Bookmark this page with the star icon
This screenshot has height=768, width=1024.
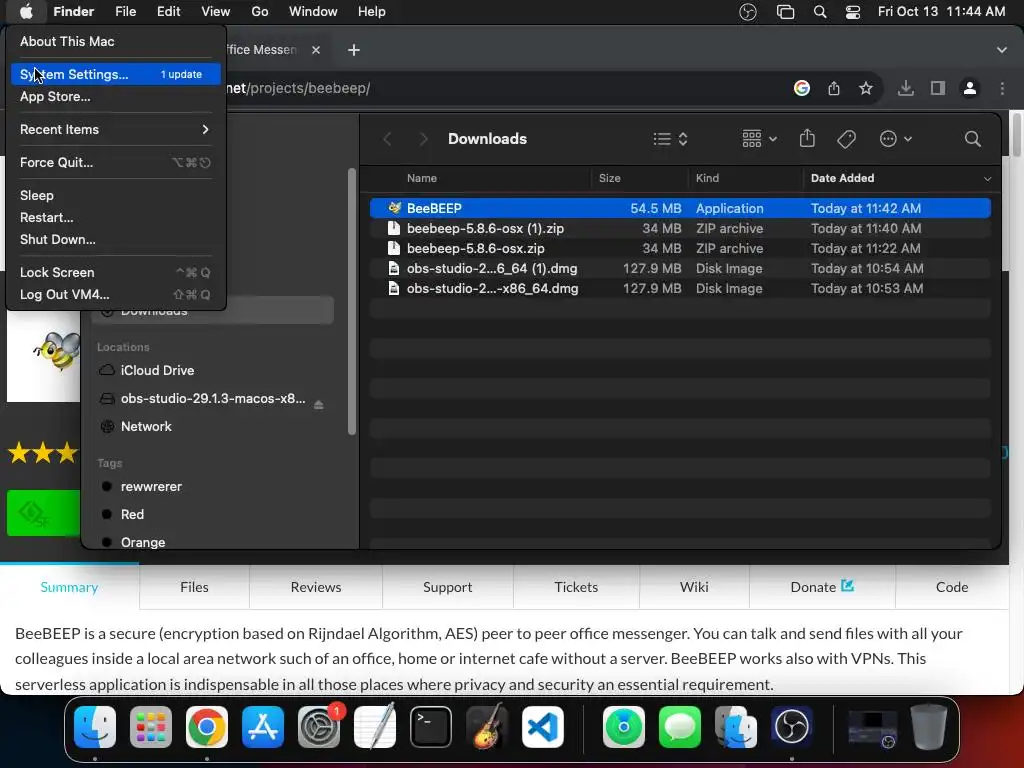[866, 88]
